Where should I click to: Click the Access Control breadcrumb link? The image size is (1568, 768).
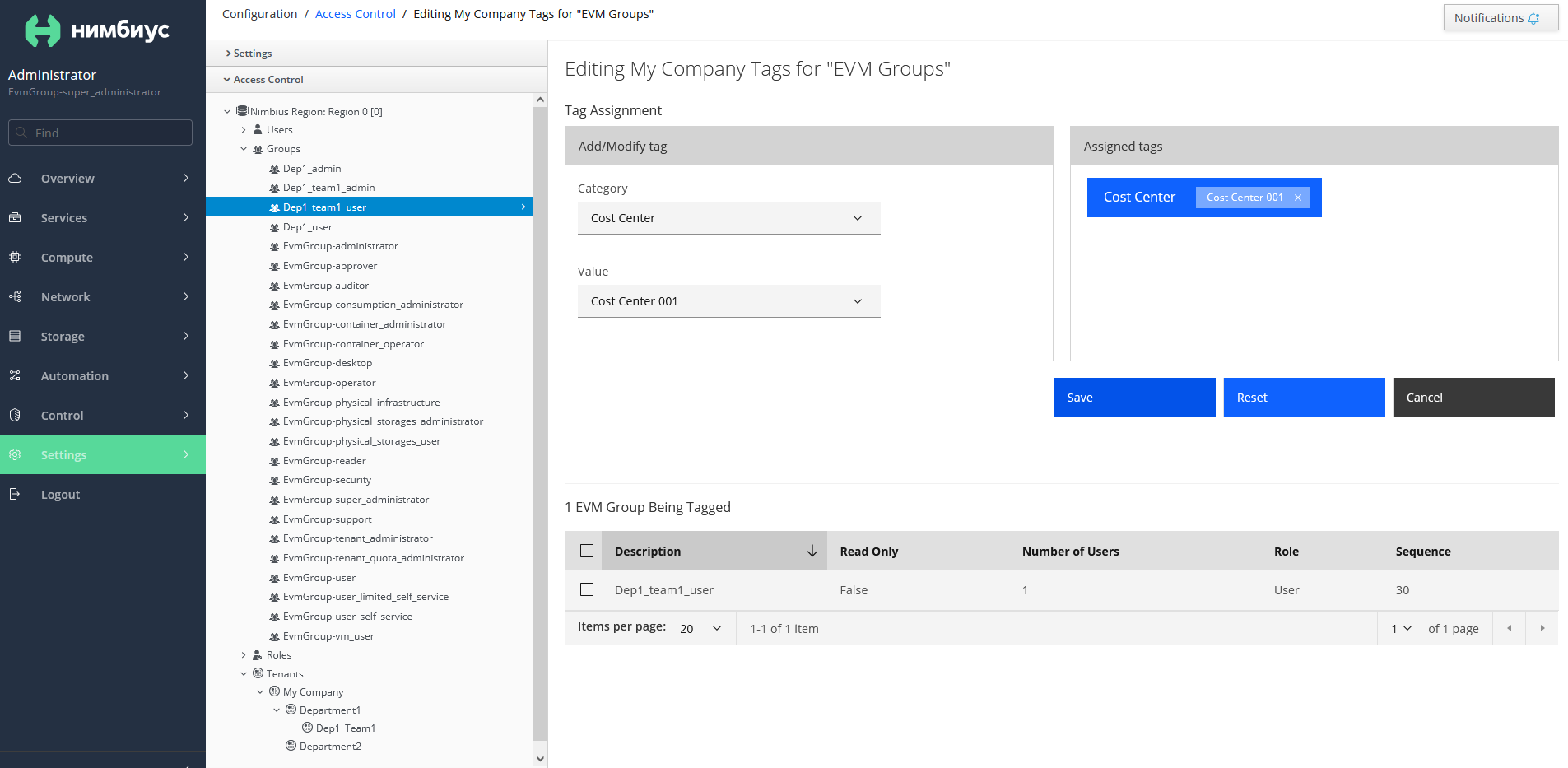[356, 14]
